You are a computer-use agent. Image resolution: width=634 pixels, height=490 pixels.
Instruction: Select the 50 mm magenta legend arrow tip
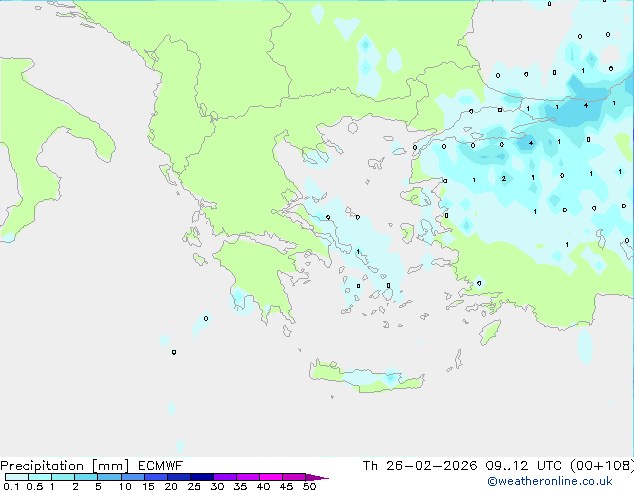click(320, 478)
